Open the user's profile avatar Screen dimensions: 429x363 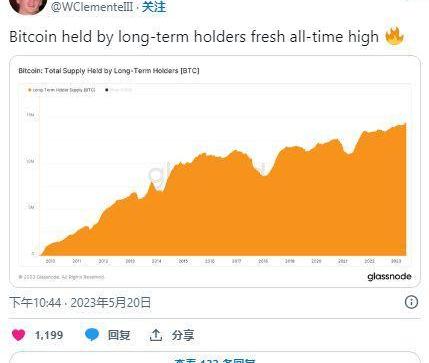[28, 5]
